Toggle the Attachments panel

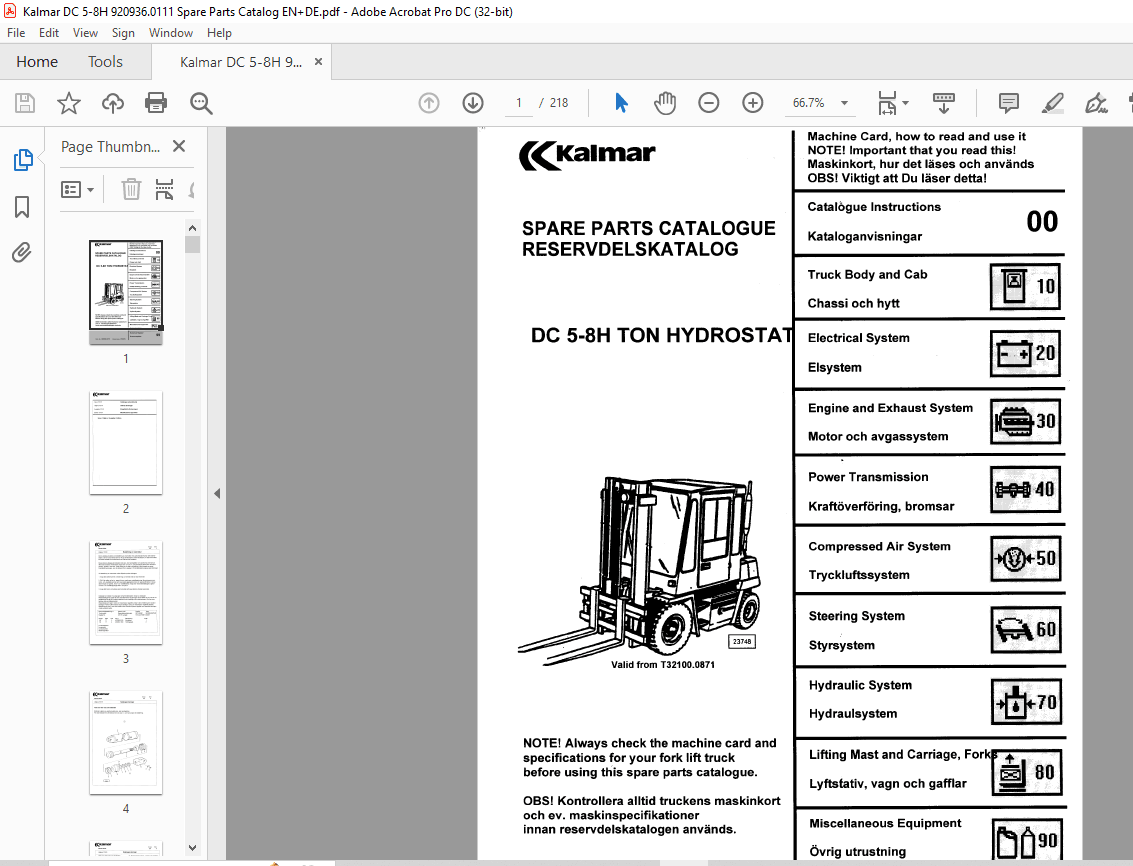[x=21, y=253]
